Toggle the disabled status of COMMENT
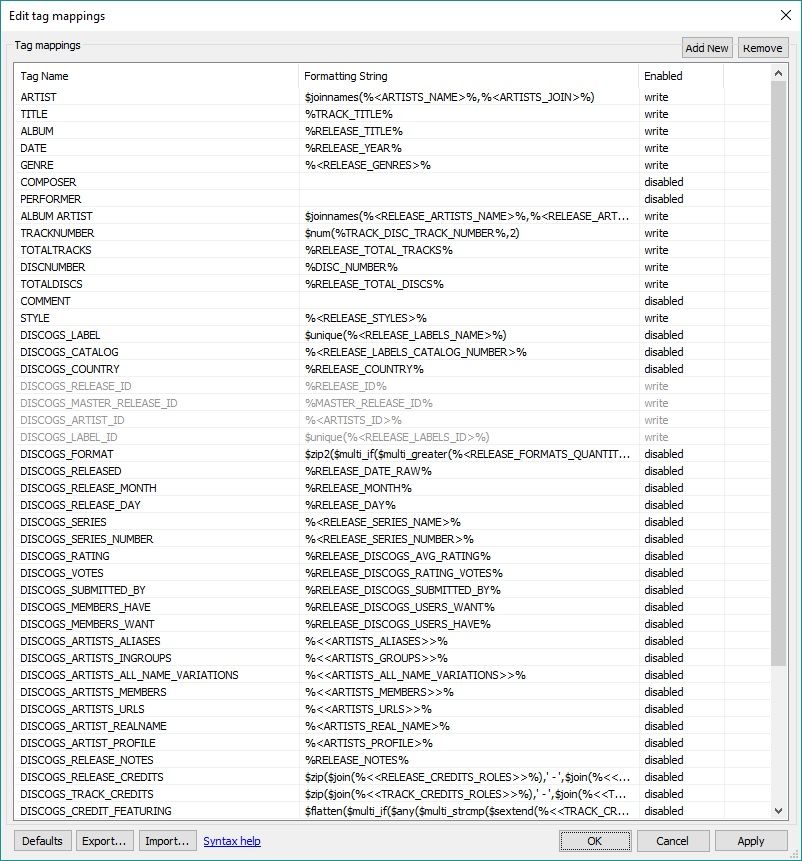This screenshot has height=861, width=802. pyautogui.click(x=664, y=301)
